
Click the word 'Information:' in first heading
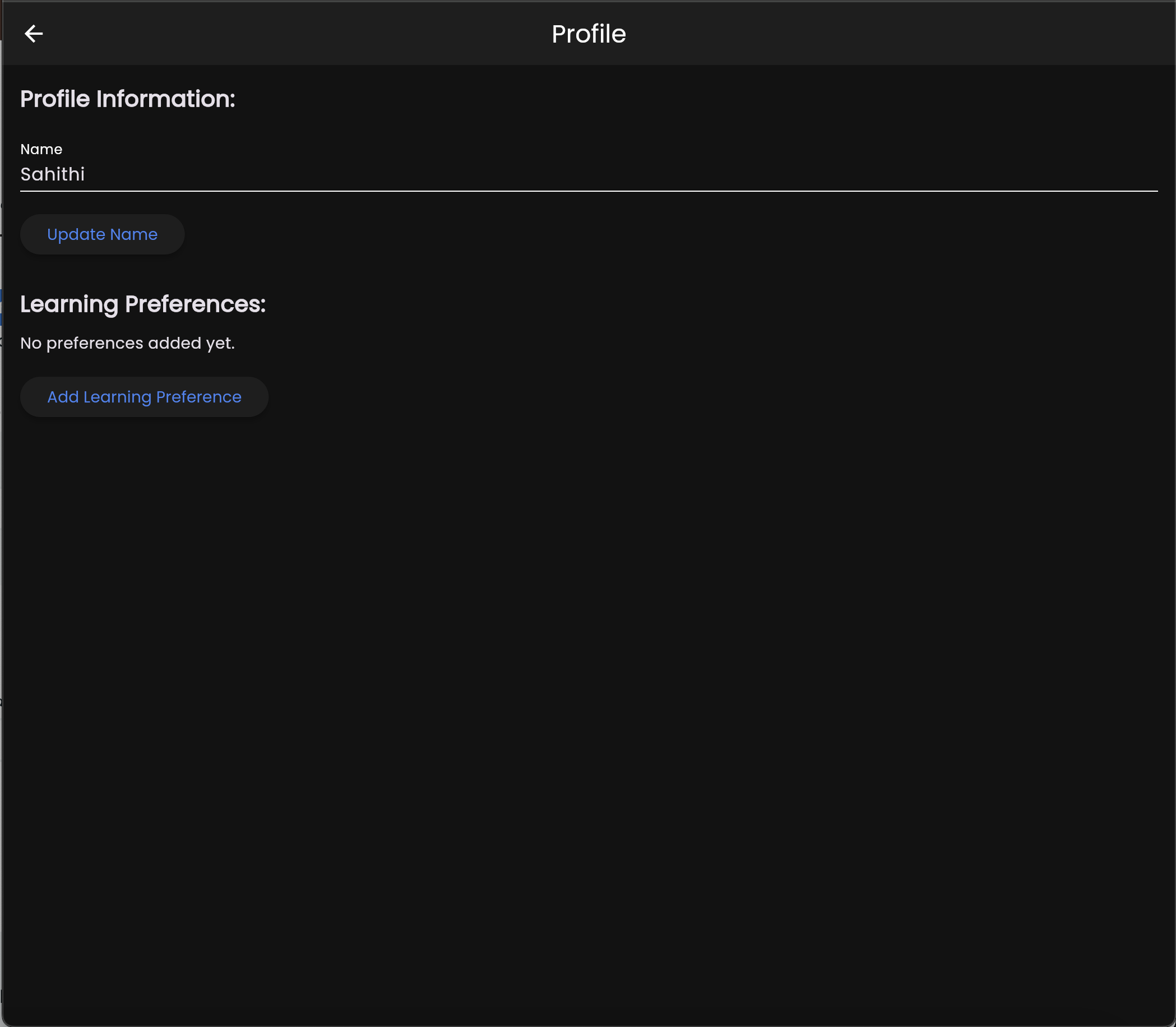165,99
